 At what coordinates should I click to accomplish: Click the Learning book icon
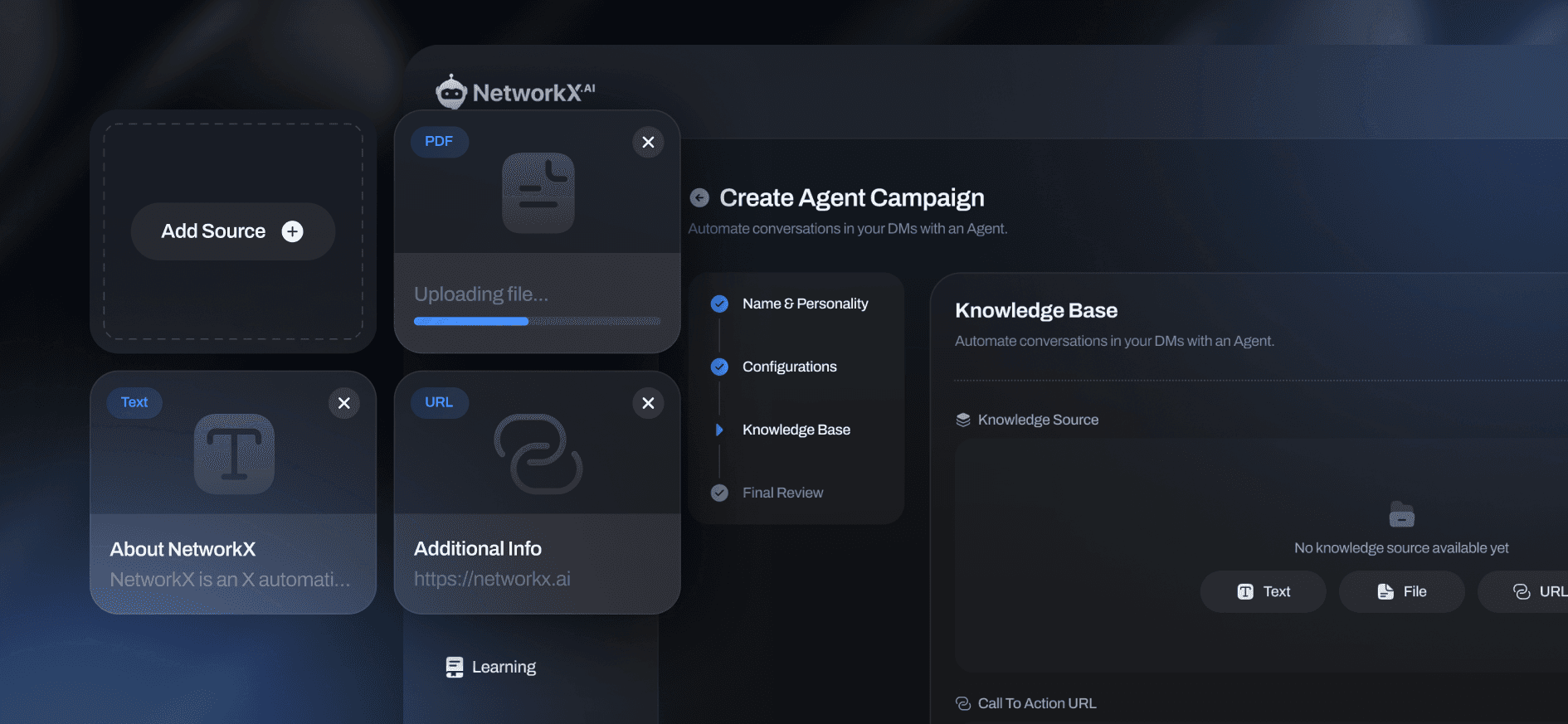click(455, 667)
